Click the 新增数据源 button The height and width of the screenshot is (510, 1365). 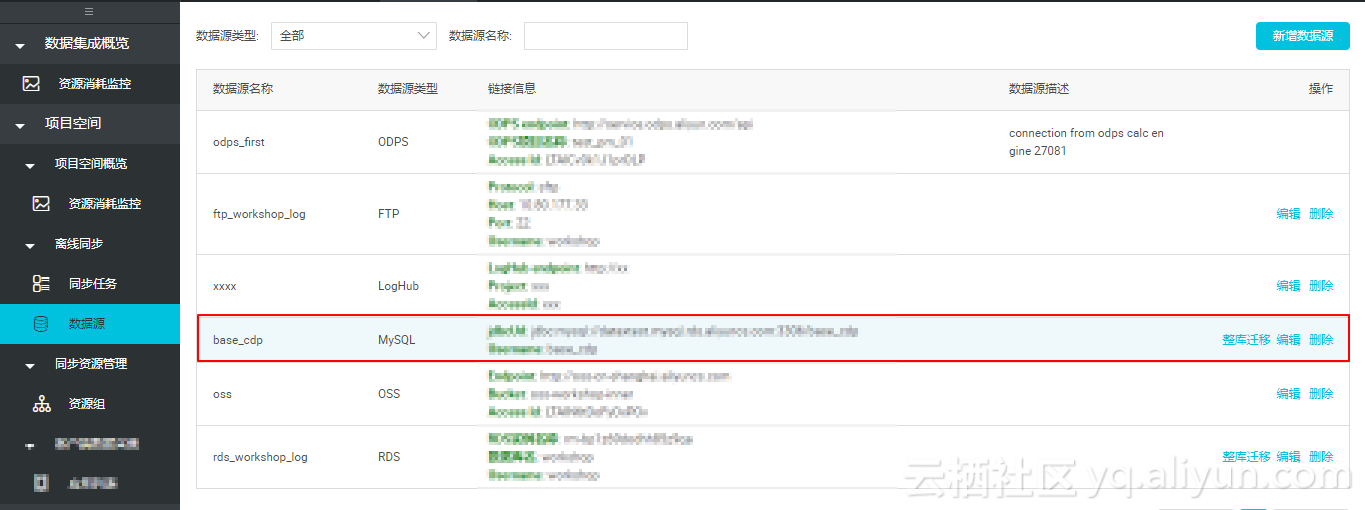(x=1303, y=36)
